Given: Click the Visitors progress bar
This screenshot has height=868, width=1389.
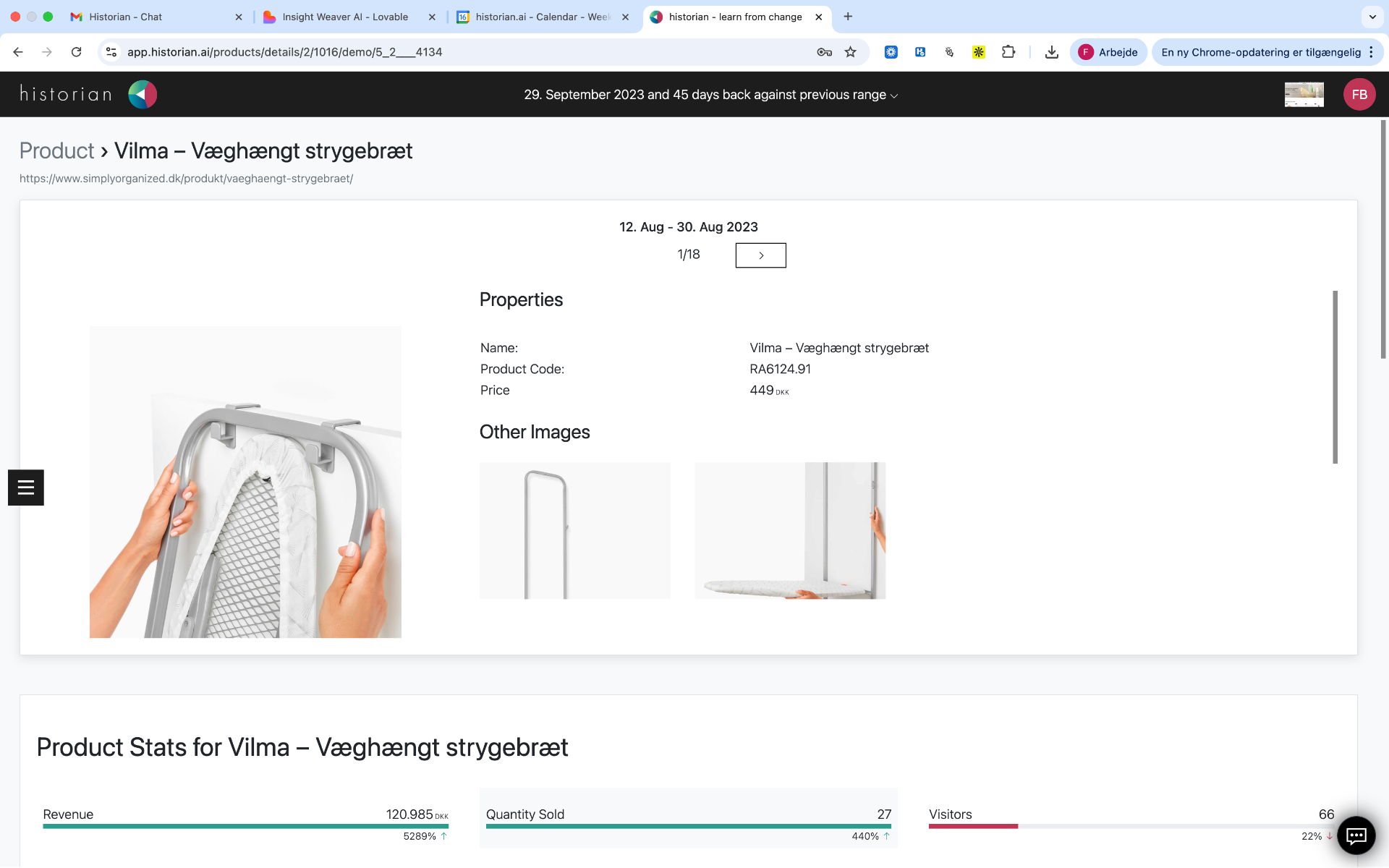Looking at the screenshot, I should click(1131, 826).
